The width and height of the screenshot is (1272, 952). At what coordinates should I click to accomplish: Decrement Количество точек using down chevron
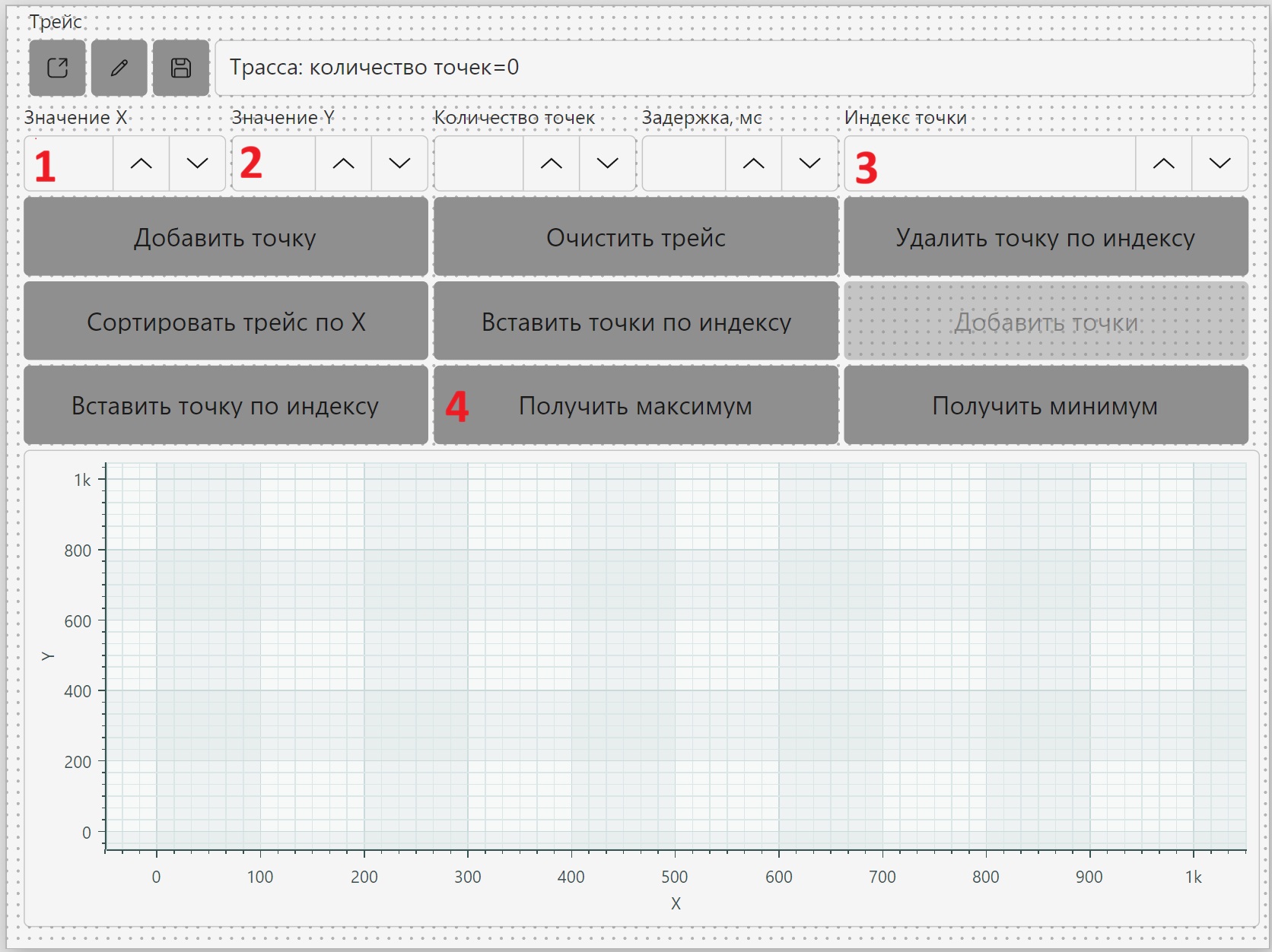(608, 163)
